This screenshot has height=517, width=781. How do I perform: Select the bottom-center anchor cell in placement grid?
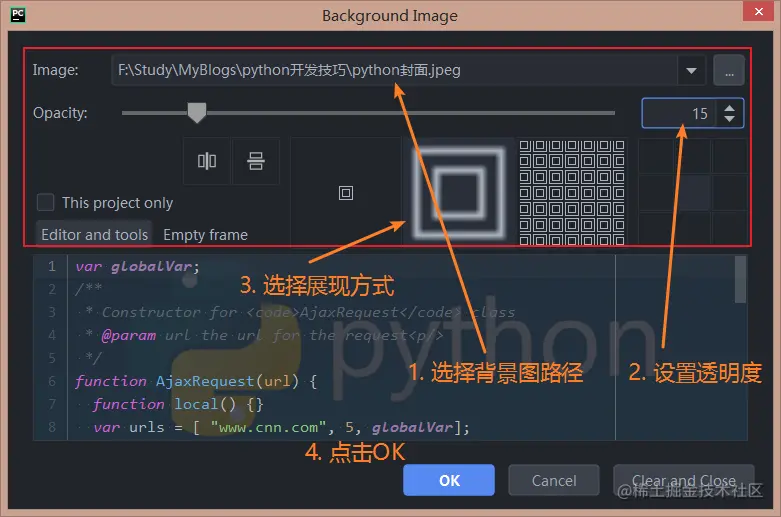pyautogui.click(x=693, y=228)
